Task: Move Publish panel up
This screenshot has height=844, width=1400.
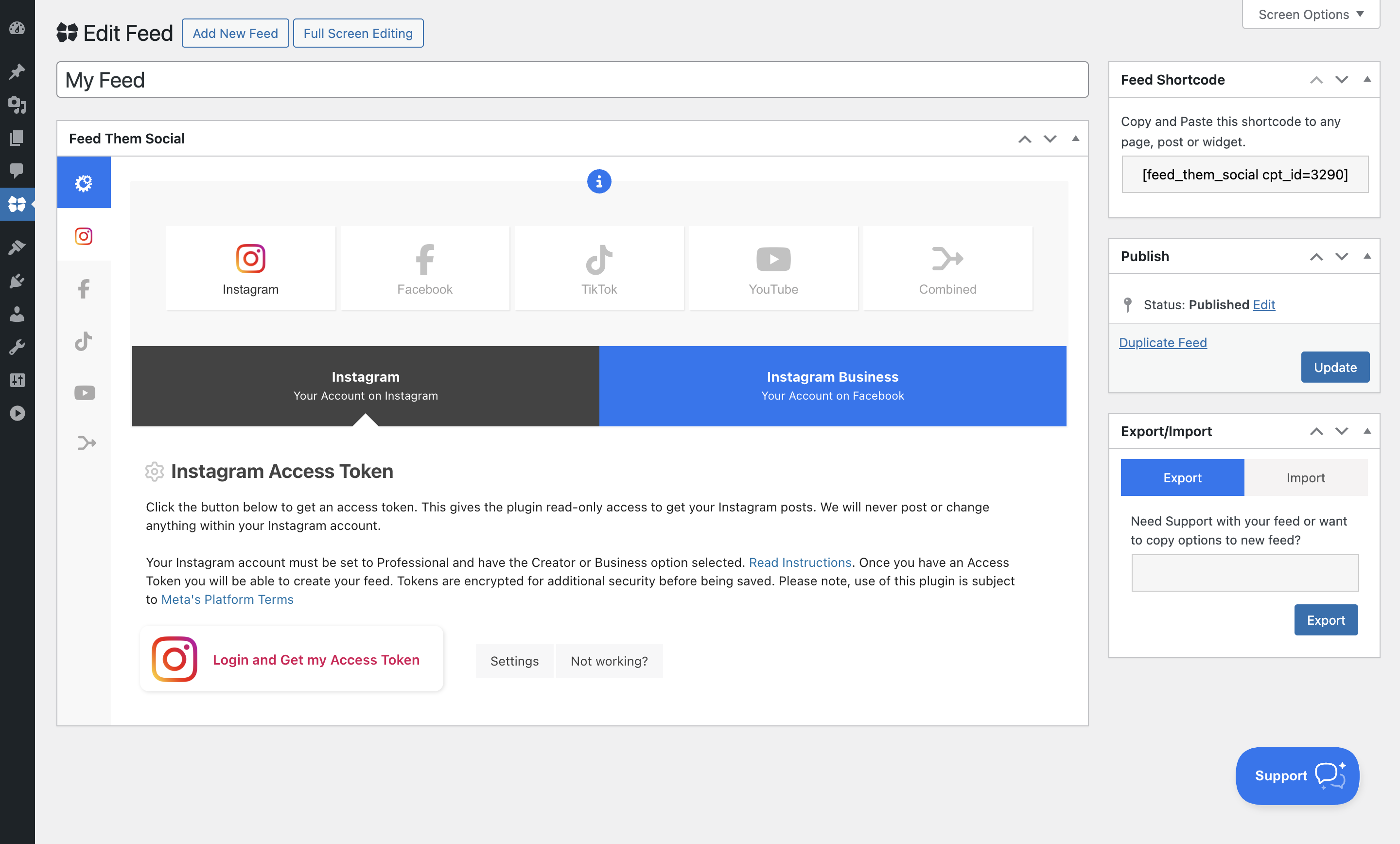Action: (1316, 256)
